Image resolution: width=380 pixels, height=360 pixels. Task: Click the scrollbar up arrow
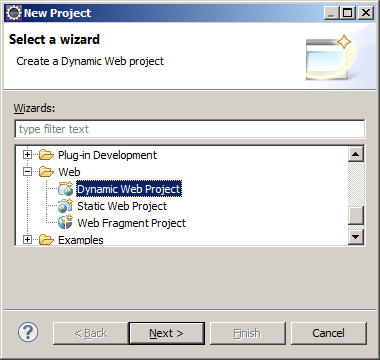click(356, 154)
